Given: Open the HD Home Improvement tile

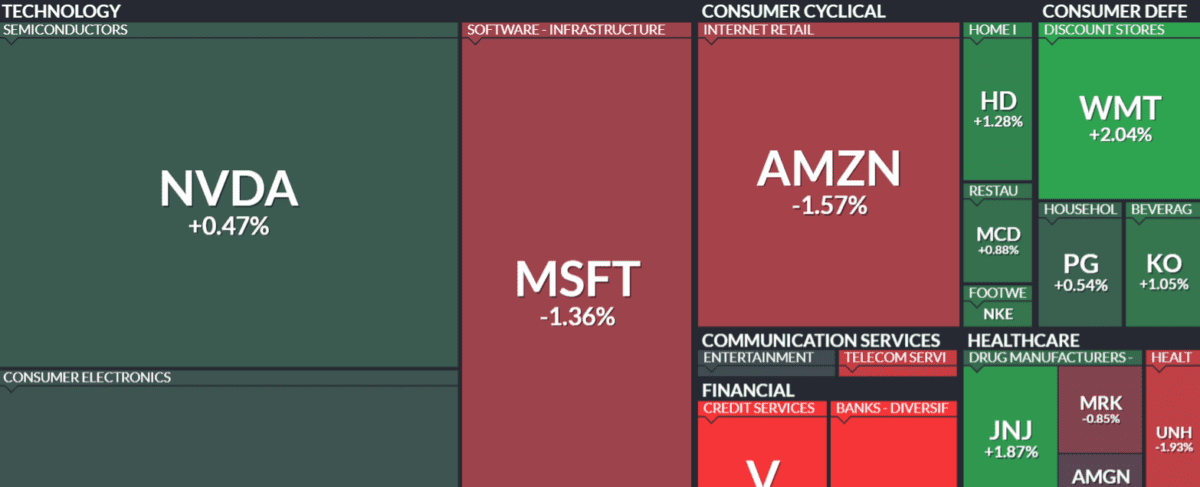Looking at the screenshot, I should click(x=997, y=109).
